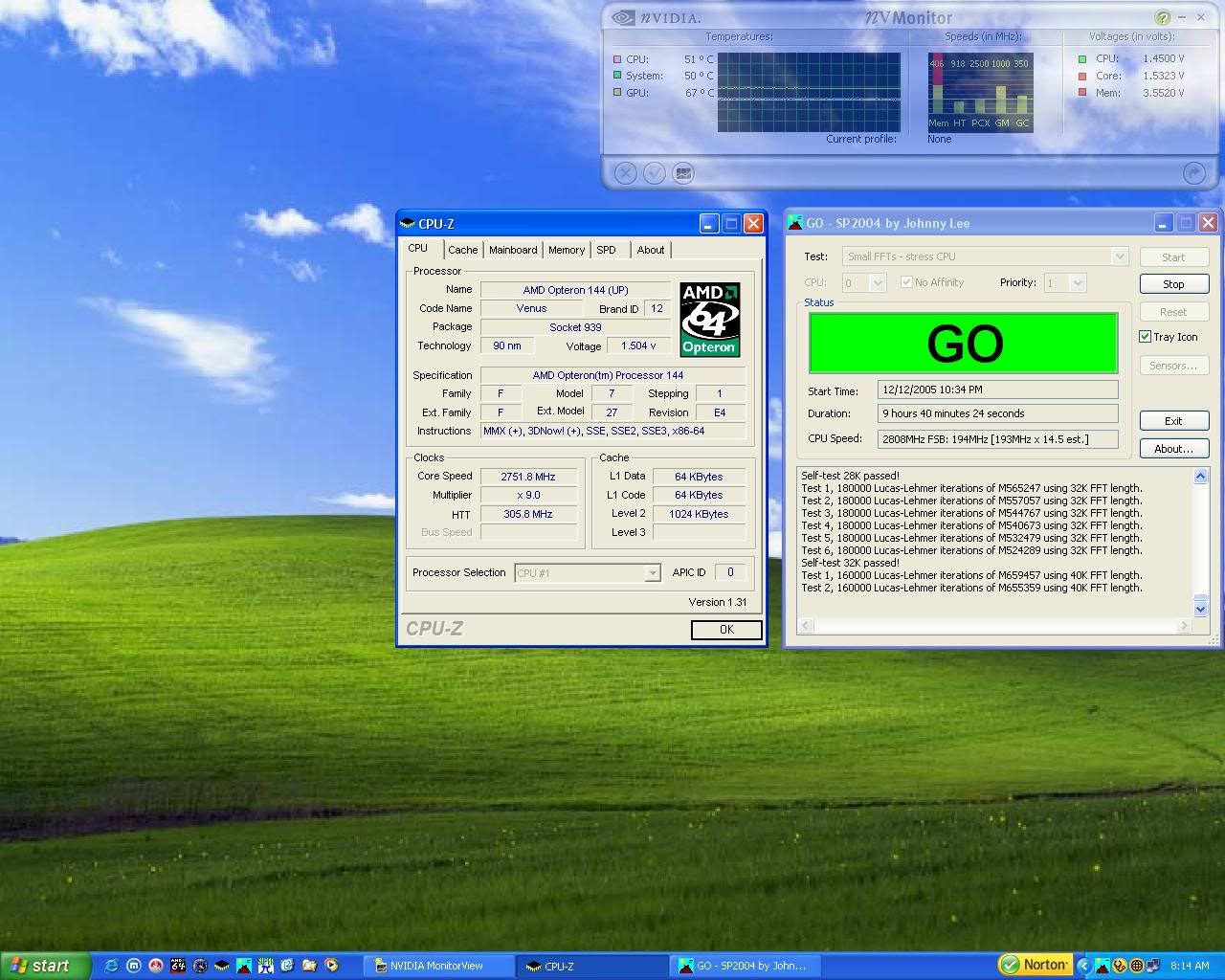
Task: Click the NVMonitor round arrow button at right
Action: [x=1193, y=173]
